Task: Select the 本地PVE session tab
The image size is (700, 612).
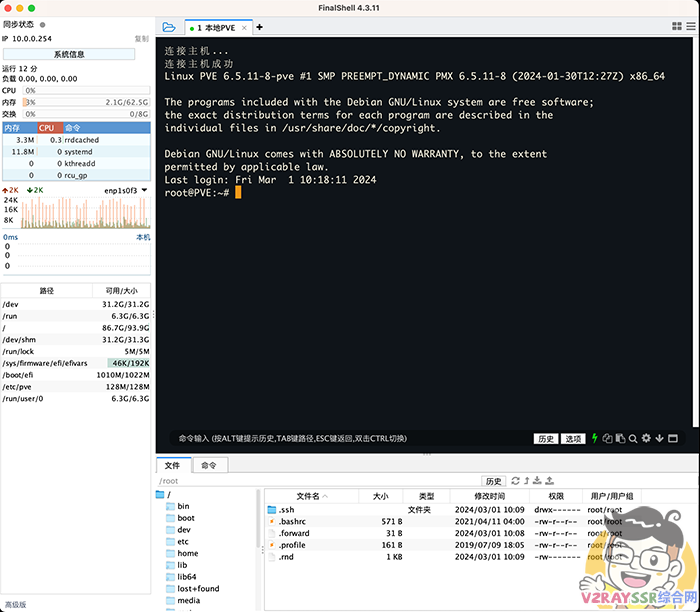Action: [x=217, y=28]
